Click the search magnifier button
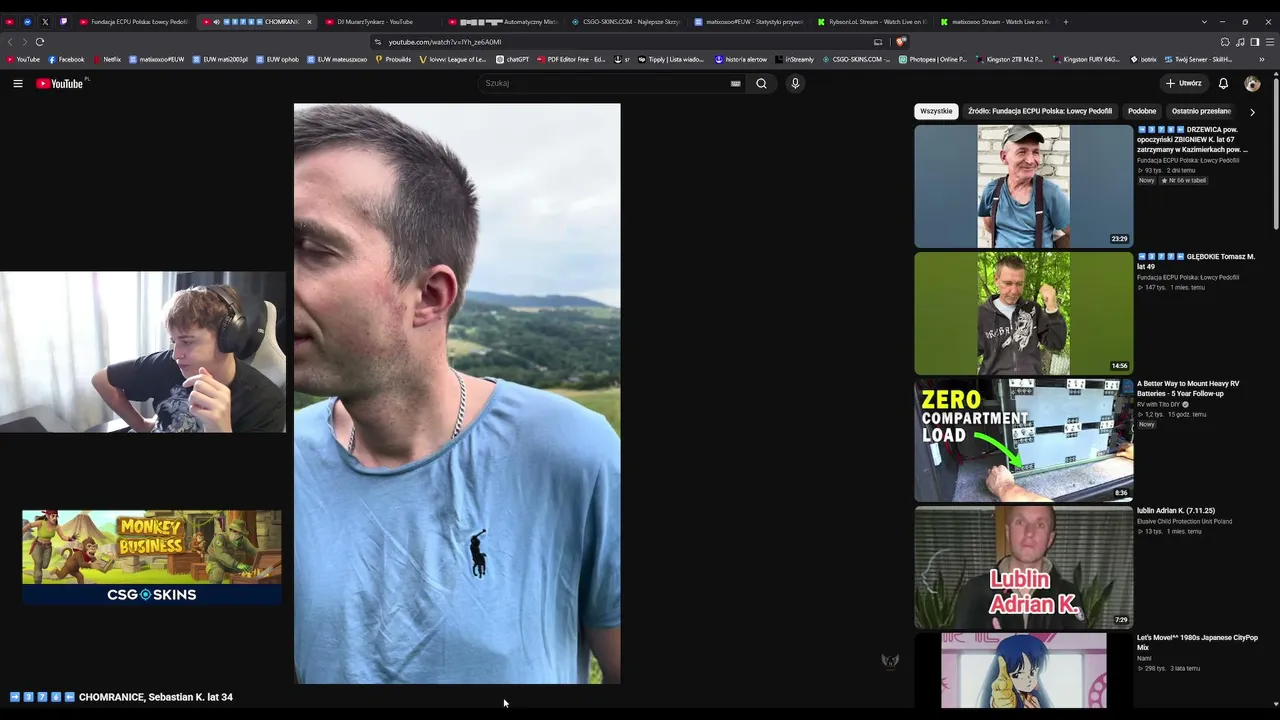Screen dimensions: 1280x720 click(x=761, y=84)
